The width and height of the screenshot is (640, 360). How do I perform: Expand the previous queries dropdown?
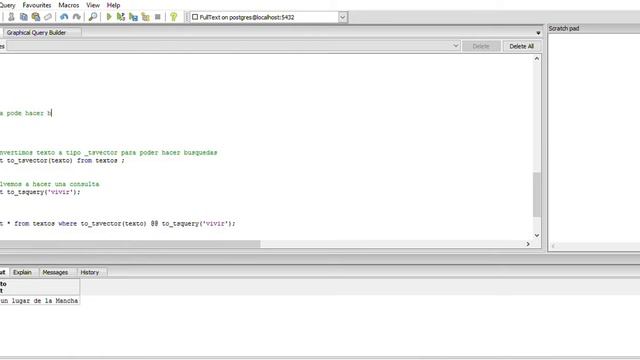[456, 46]
